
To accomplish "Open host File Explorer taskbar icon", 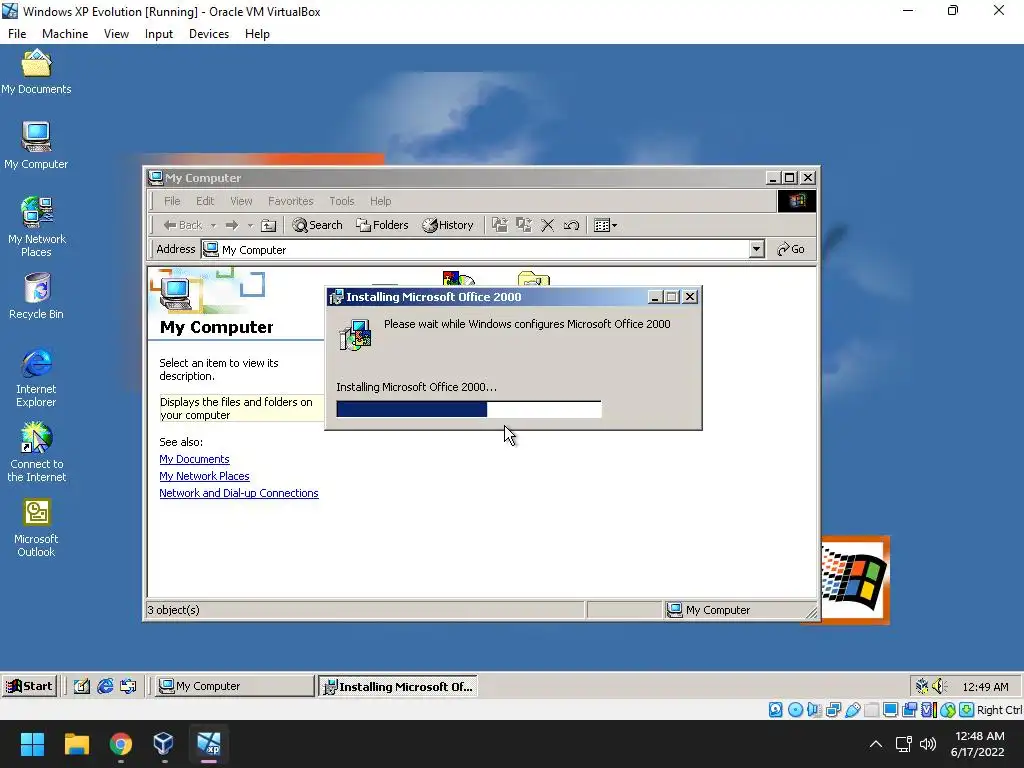I will click(x=76, y=744).
